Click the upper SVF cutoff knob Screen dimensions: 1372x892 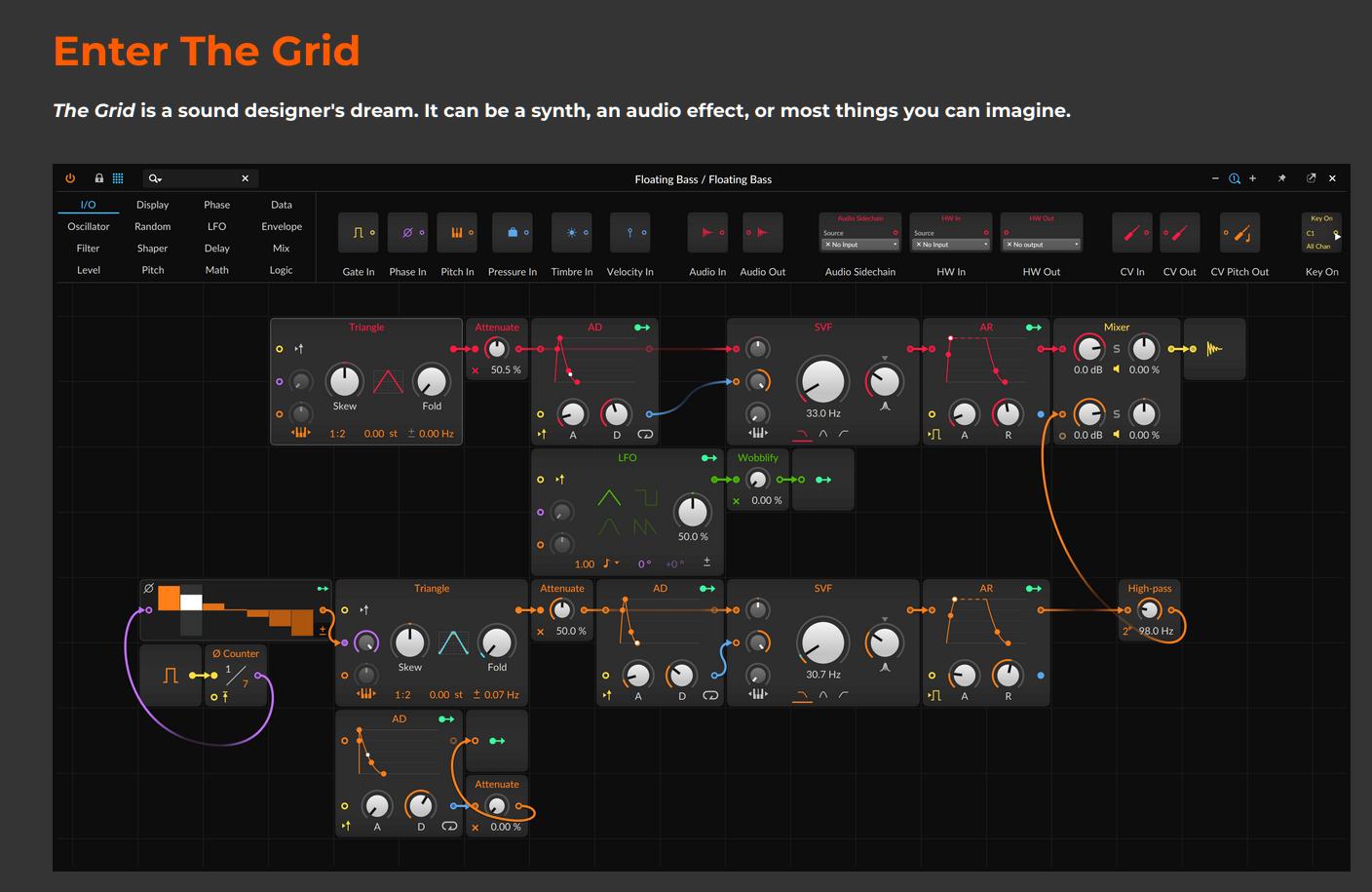click(x=822, y=380)
